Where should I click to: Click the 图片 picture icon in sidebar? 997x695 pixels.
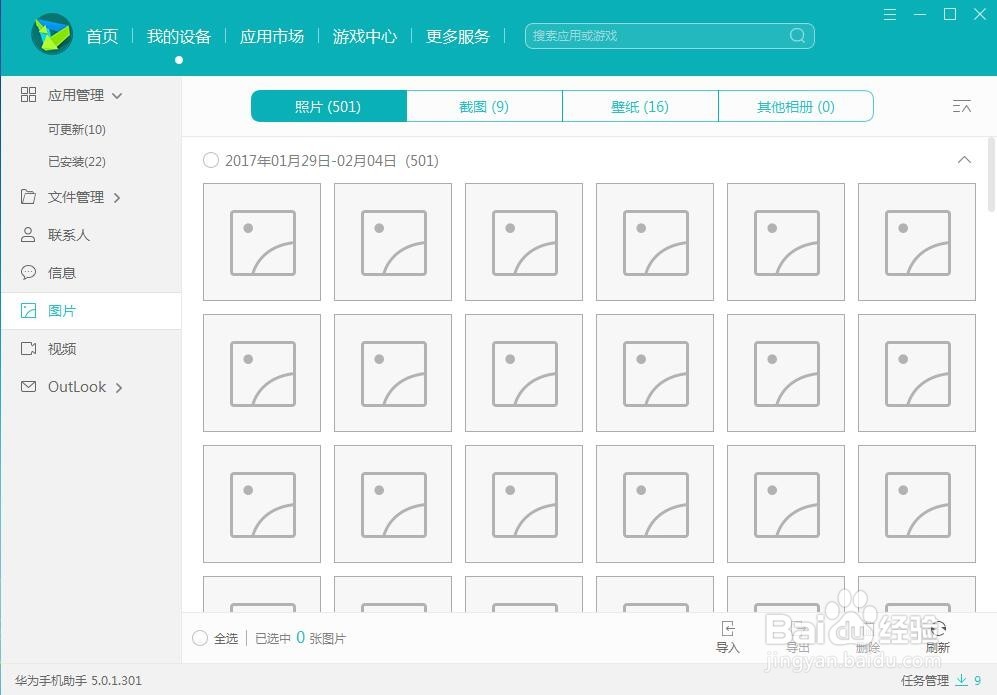click(28, 310)
